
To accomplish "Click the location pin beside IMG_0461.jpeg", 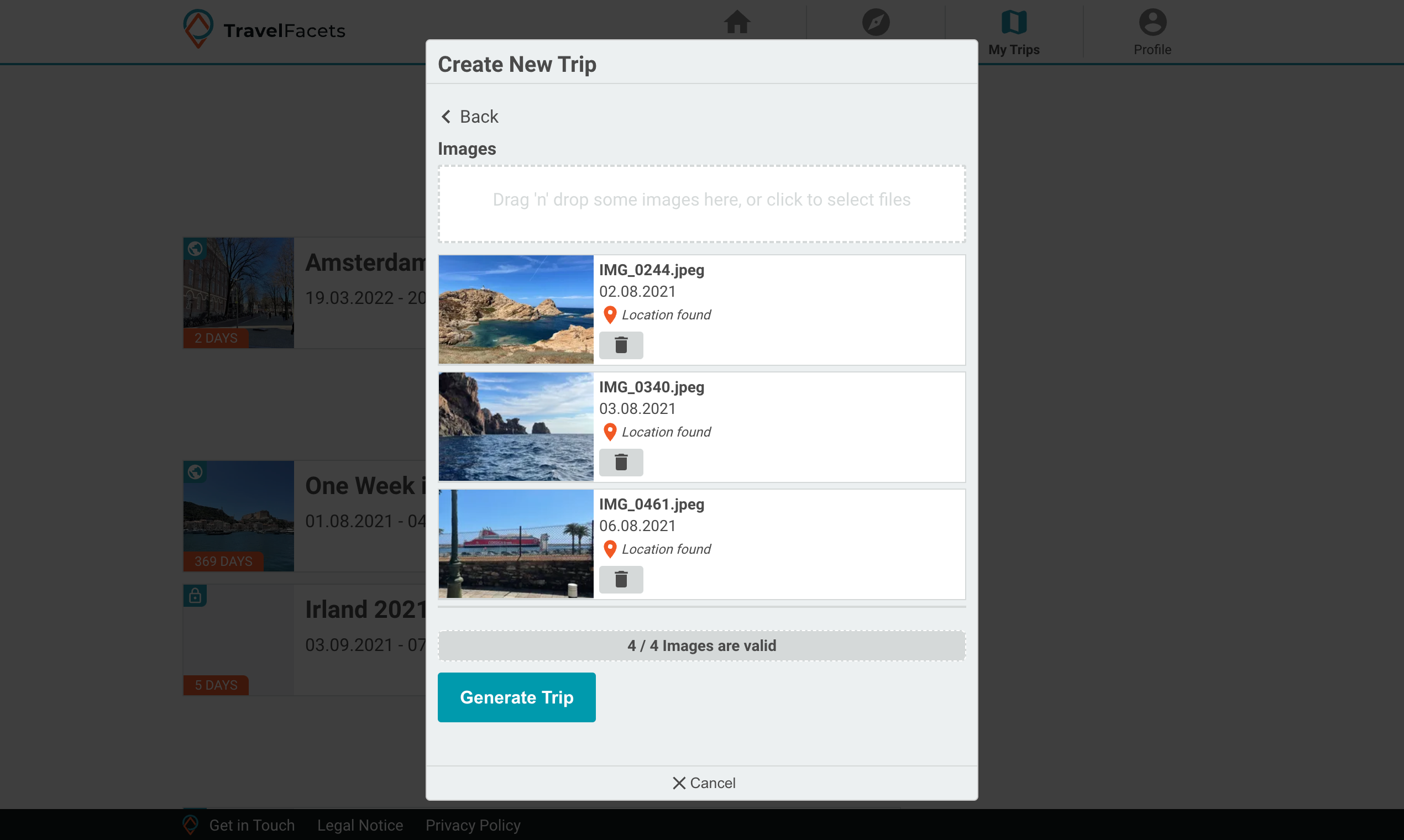I will [609, 549].
